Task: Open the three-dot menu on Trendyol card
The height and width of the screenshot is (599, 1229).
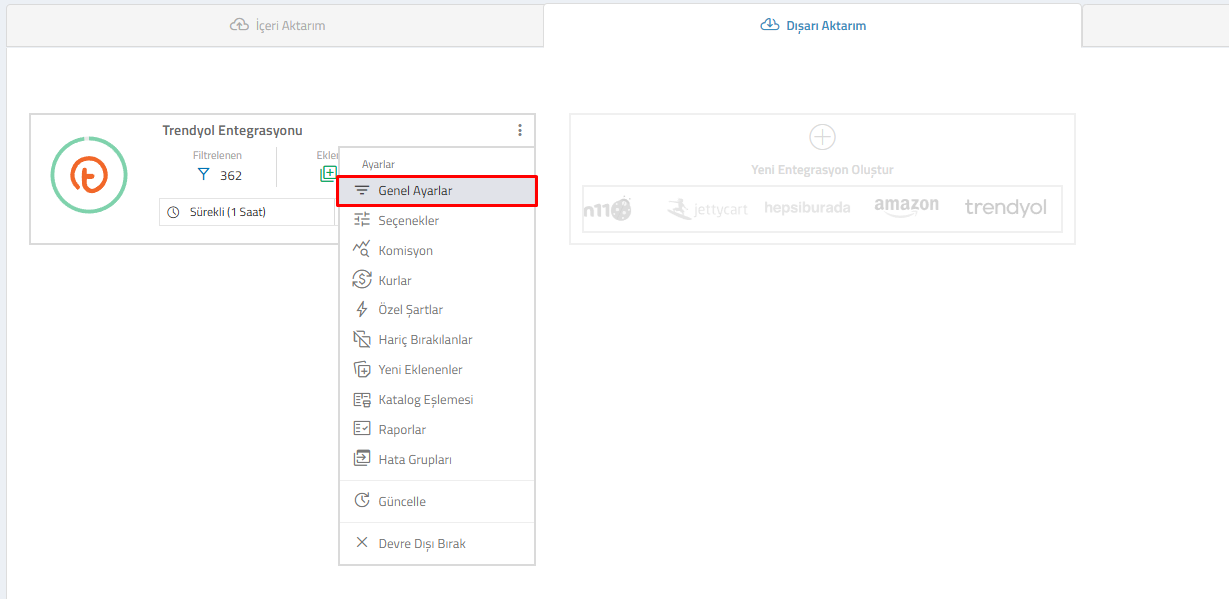Action: pyautogui.click(x=519, y=130)
